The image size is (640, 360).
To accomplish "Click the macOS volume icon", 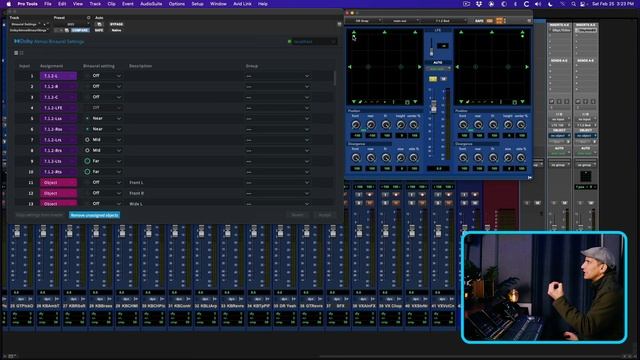I will click(x=538, y=4).
